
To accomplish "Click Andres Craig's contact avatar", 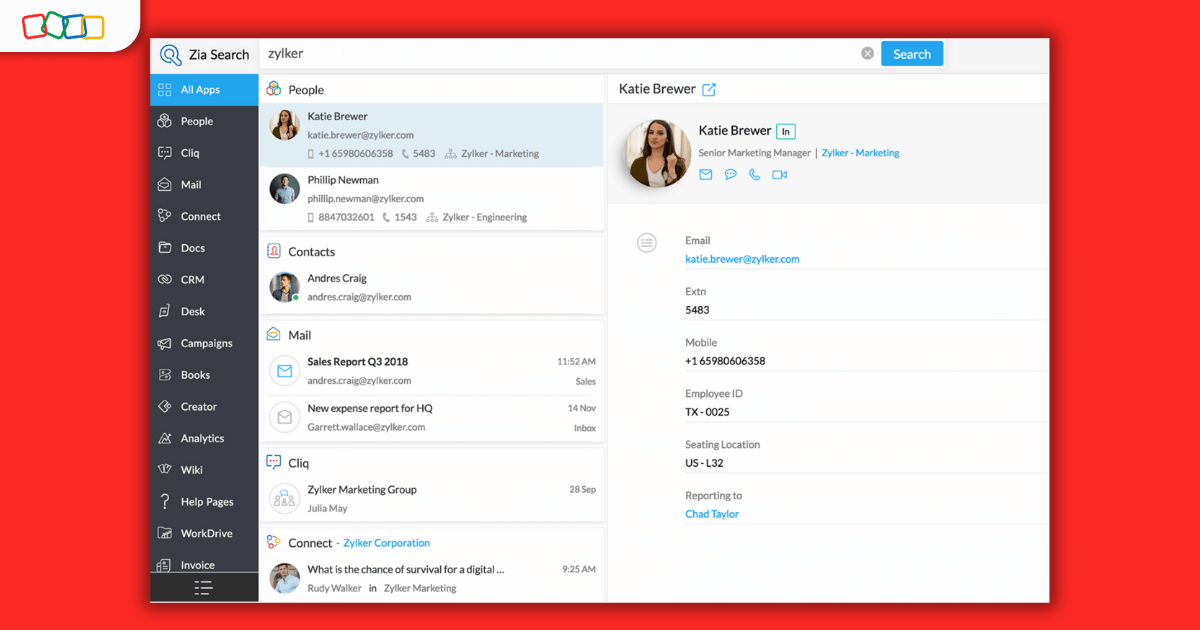I will point(285,287).
